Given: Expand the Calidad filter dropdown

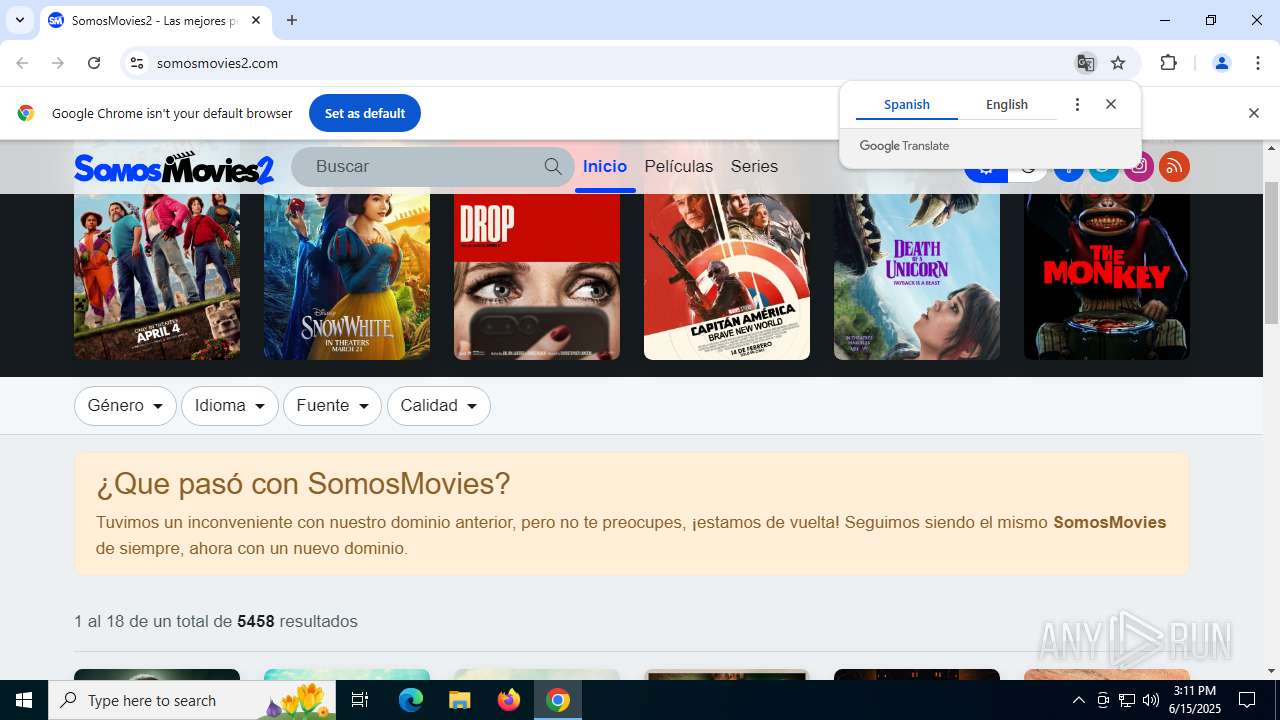Looking at the screenshot, I should pyautogui.click(x=439, y=406).
